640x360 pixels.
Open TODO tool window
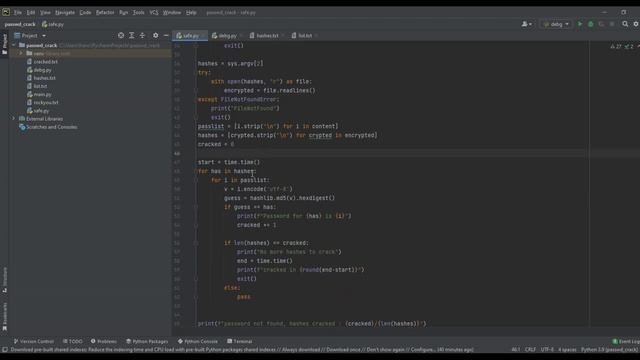point(73,341)
